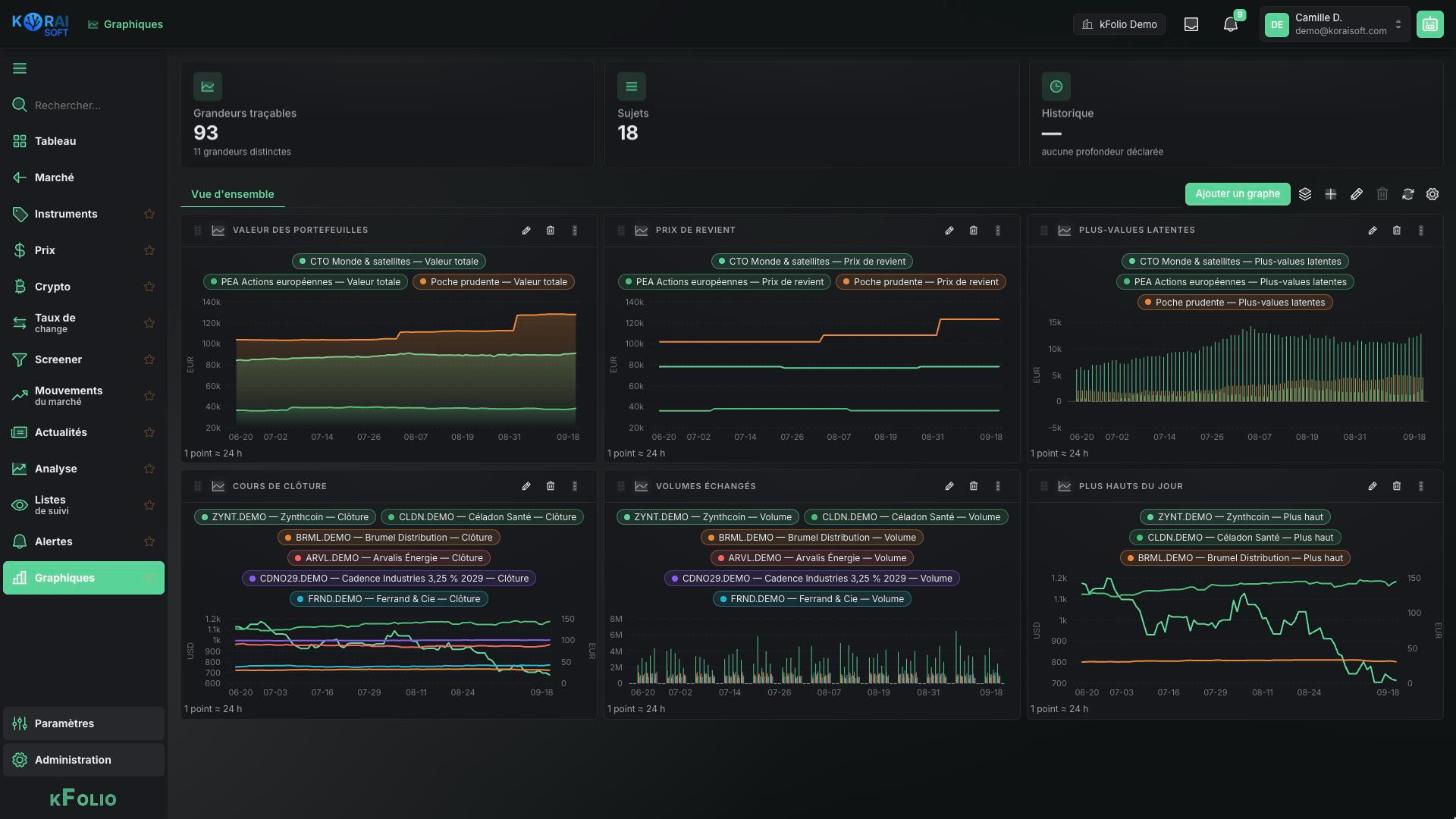Open Listes de suivi in the sidebar
Viewport: 1456px width, 819px height.
point(84,505)
